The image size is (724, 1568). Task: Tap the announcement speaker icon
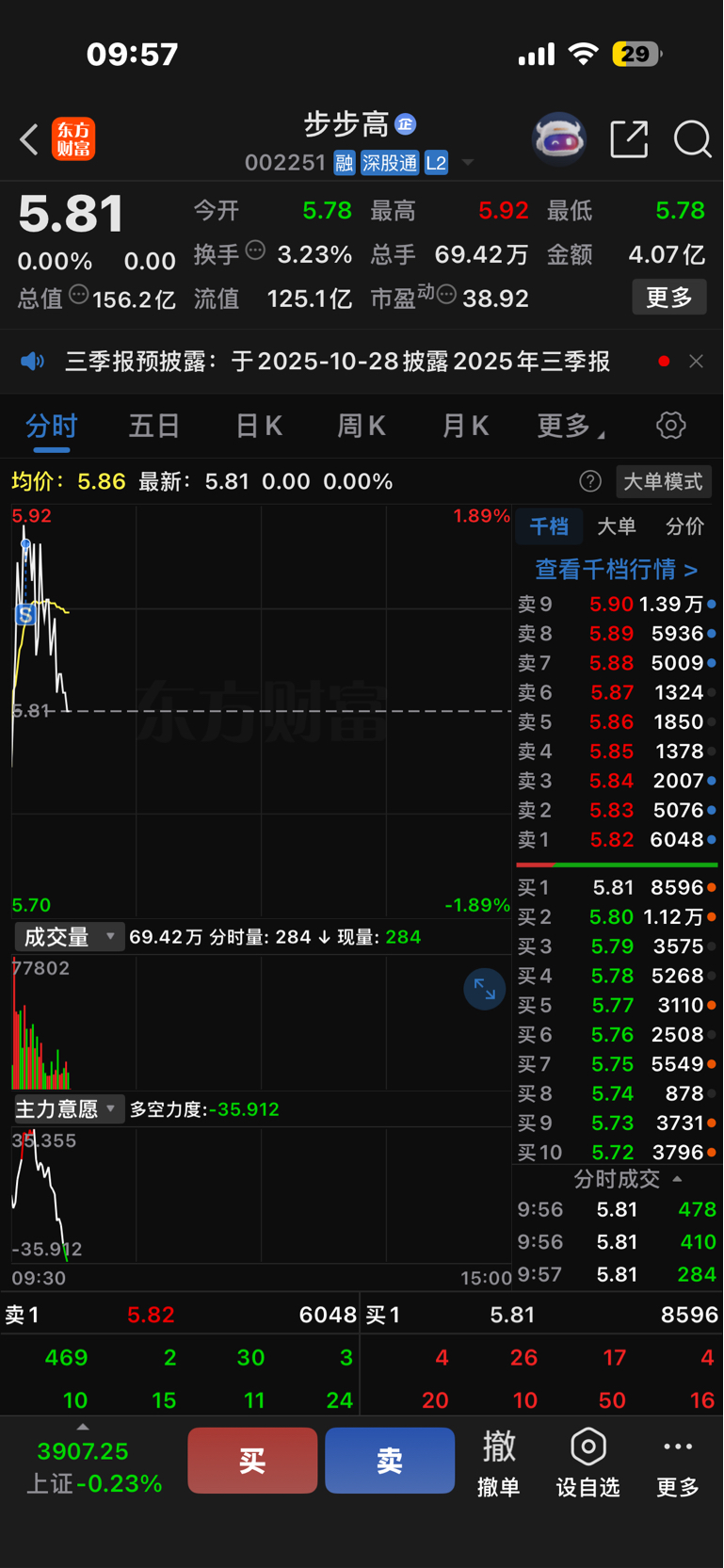tap(33, 362)
